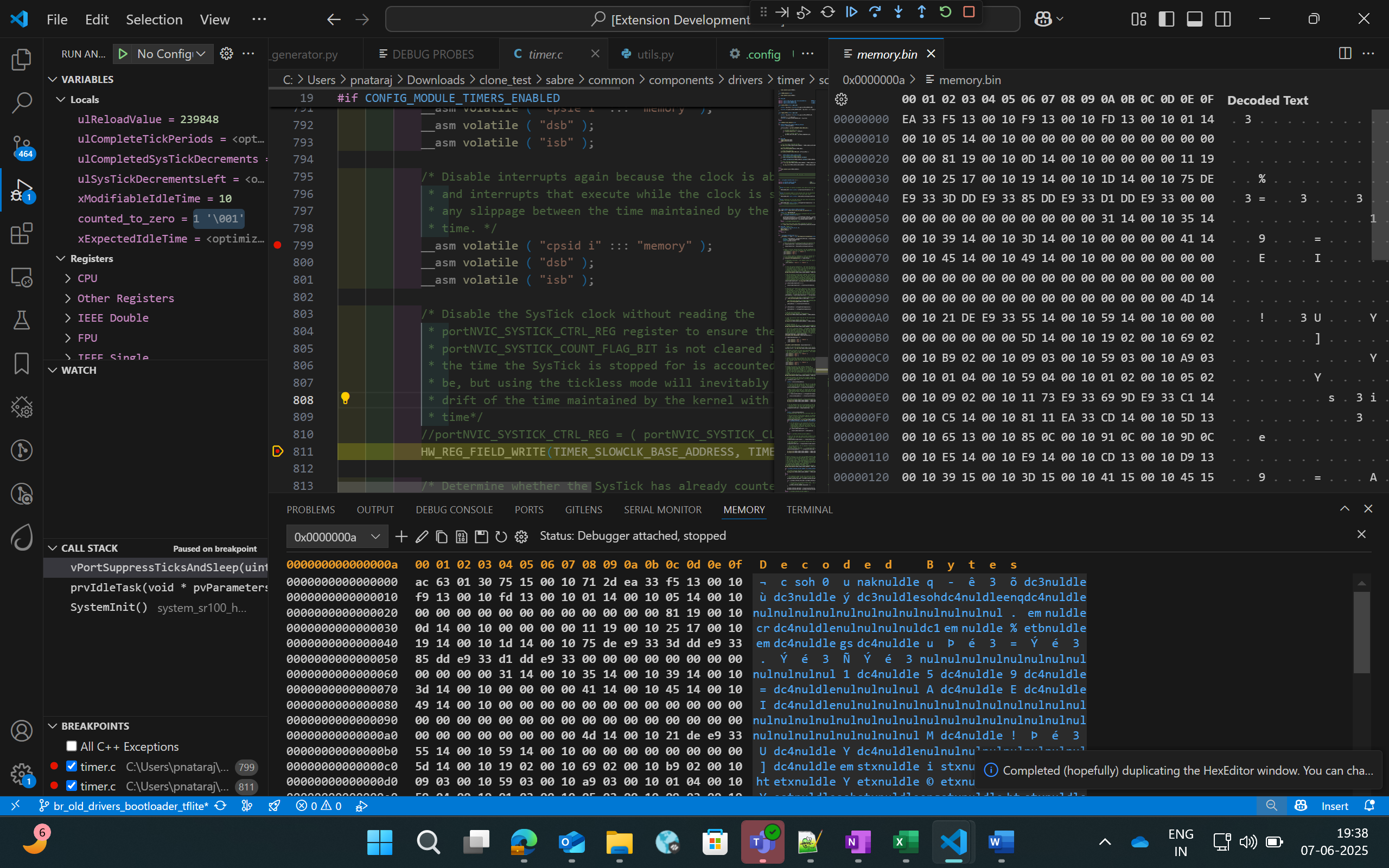1389x868 pixels.
Task: Open the Selection menu
Action: (154, 20)
